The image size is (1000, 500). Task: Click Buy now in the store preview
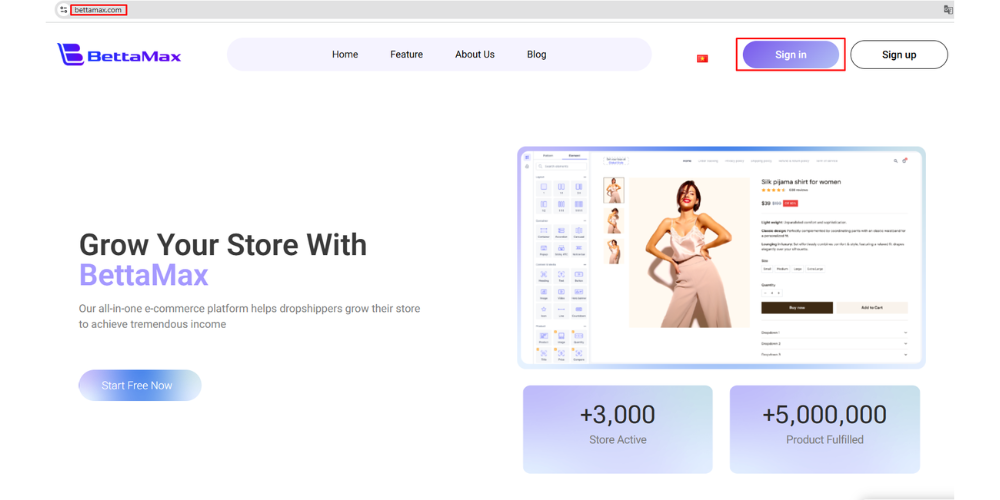tap(797, 307)
